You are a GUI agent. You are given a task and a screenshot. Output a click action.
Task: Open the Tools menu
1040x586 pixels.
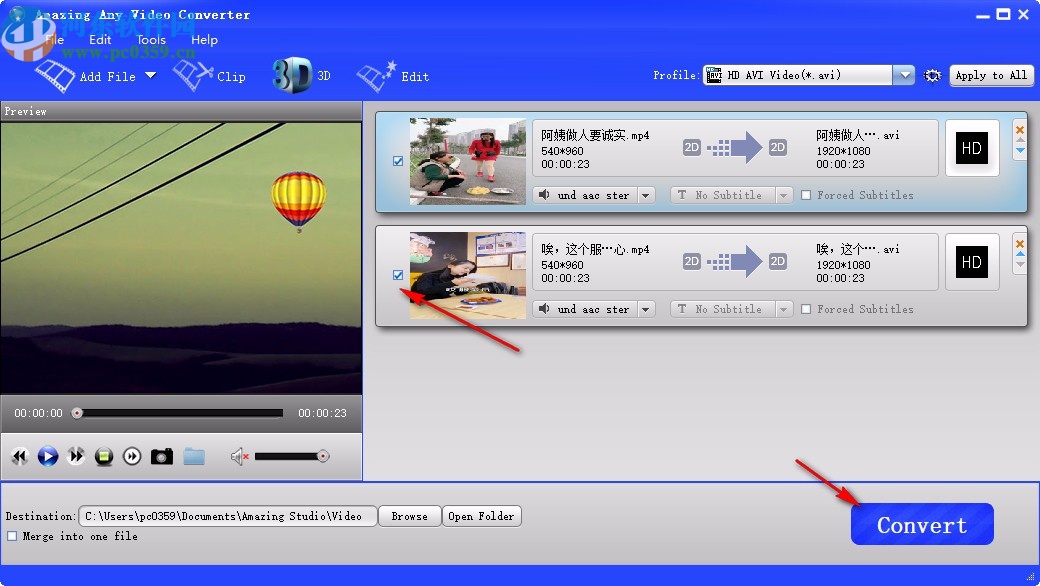[150, 40]
